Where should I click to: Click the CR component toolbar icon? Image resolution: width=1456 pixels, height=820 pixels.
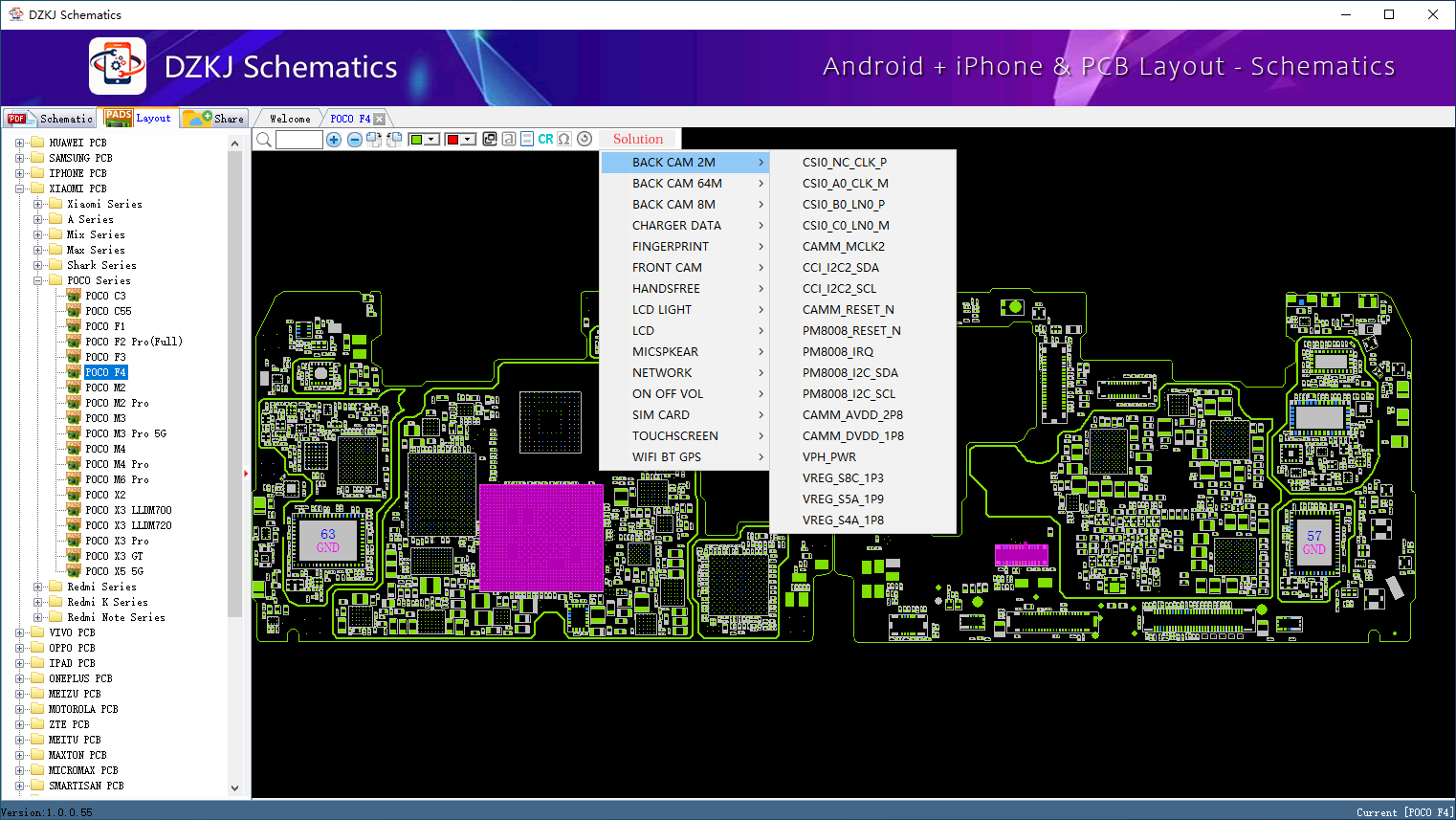pos(545,139)
